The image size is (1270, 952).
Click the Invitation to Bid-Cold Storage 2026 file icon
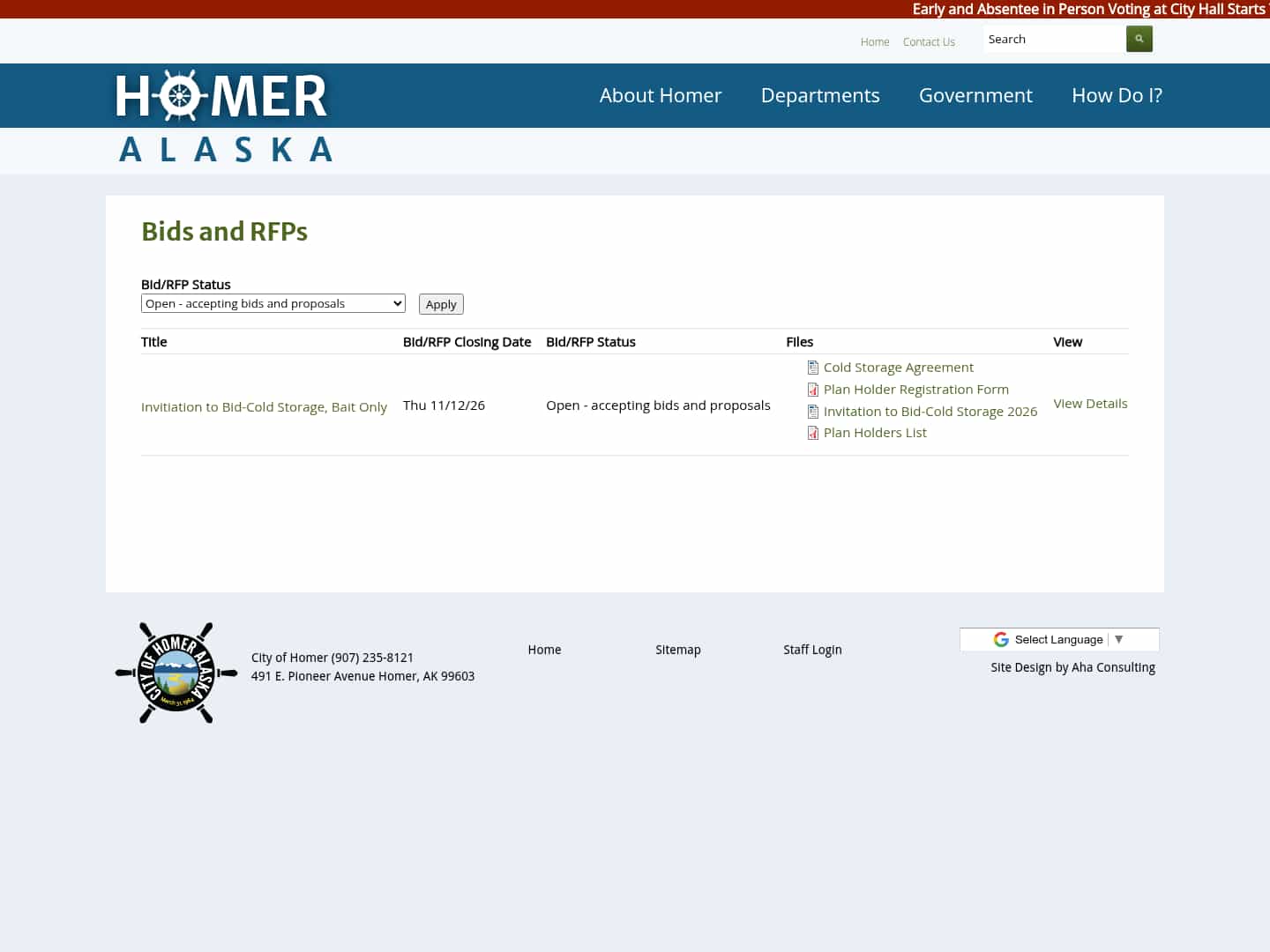point(813,412)
